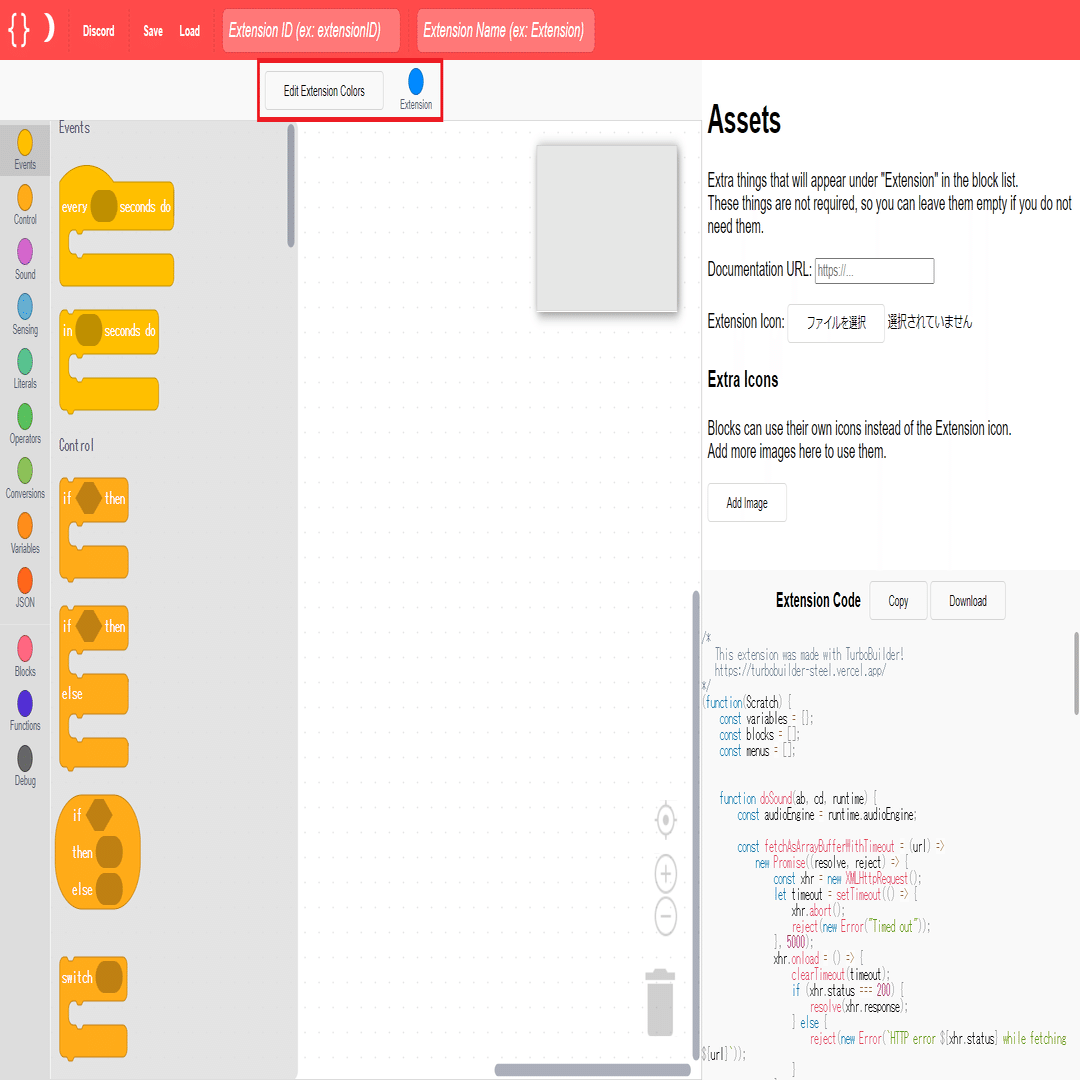Click Load in the top bar
This screenshot has width=1080, height=1080.
click(x=189, y=31)
